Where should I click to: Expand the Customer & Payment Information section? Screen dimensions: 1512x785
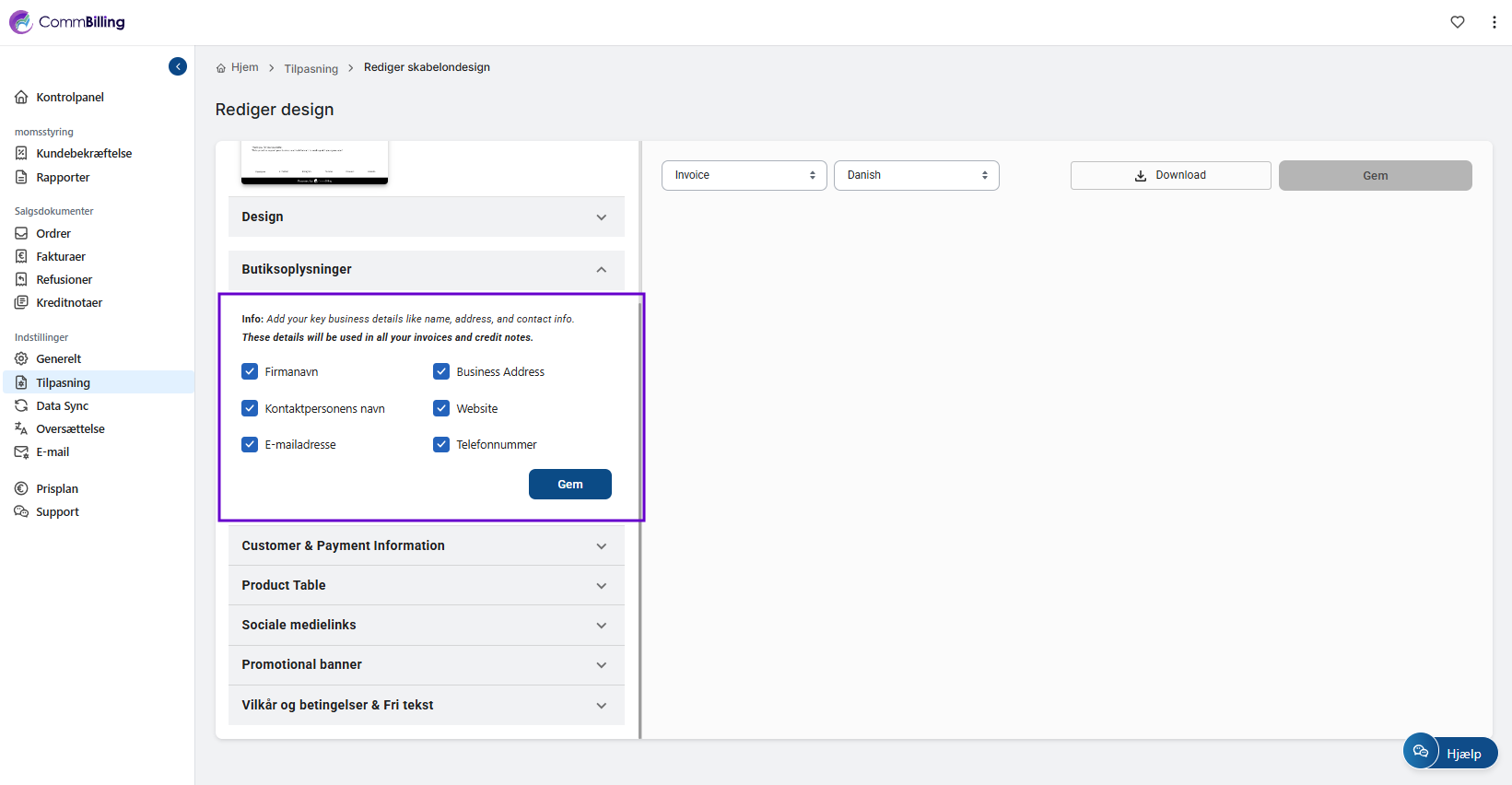pyautogui.click(x=426, y=545)
